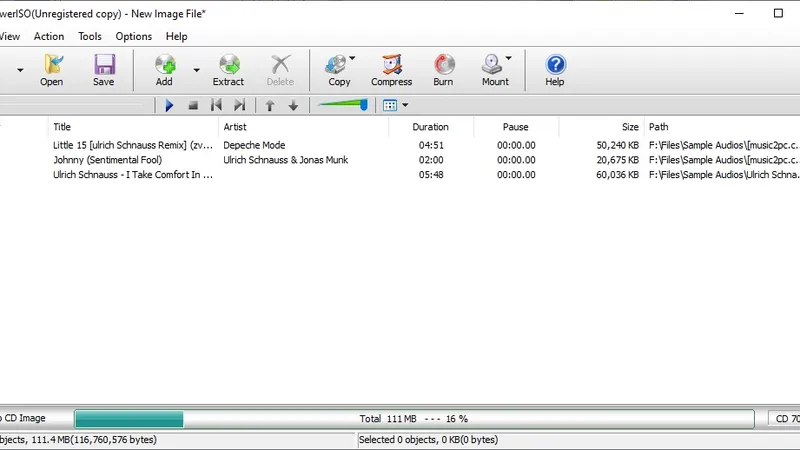This screenshot has width=800, height=450.
Task: Minimize the PowerISO window
Action: (739, 13)
